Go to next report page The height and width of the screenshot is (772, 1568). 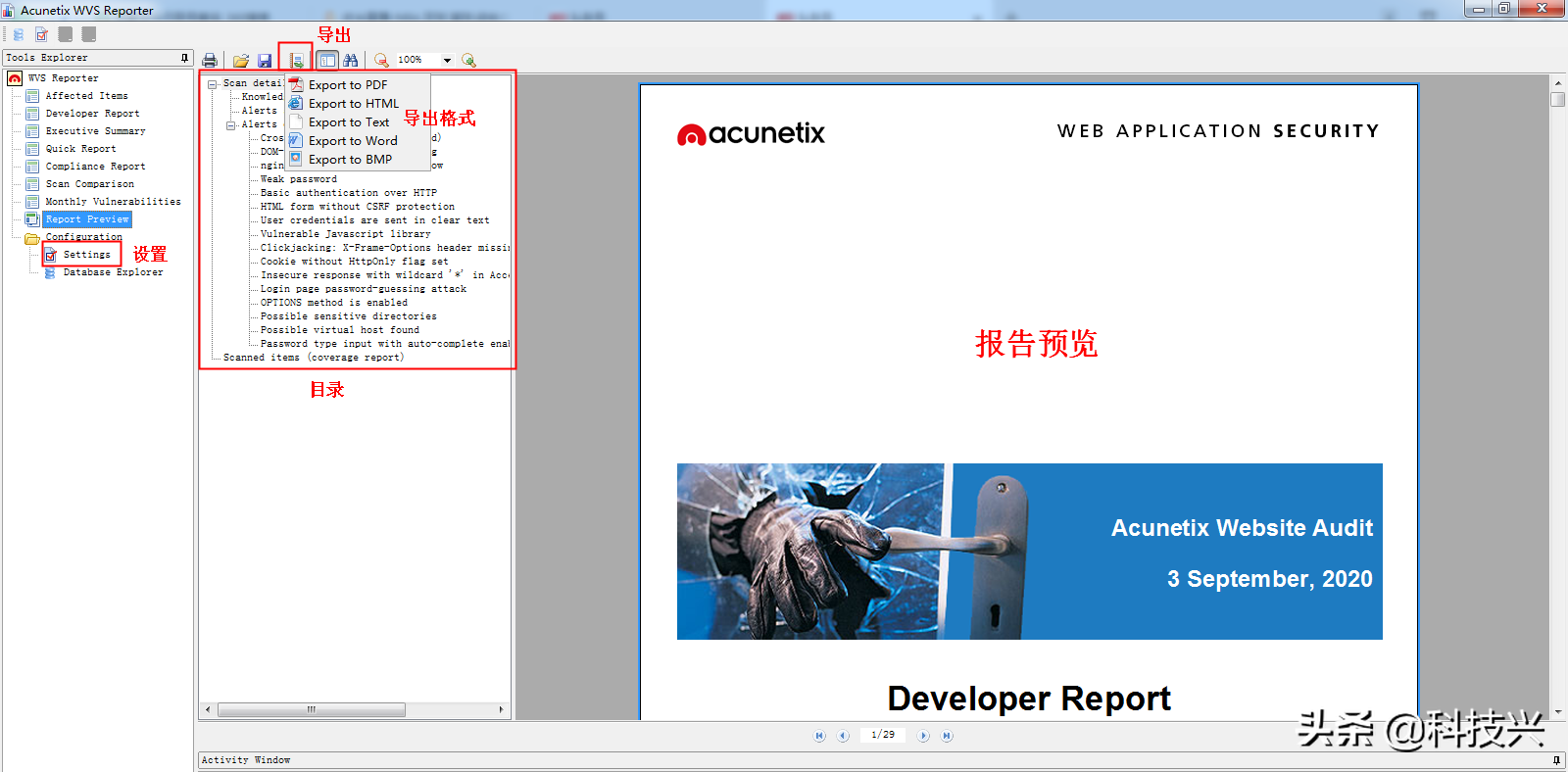(x=923, y=736)
